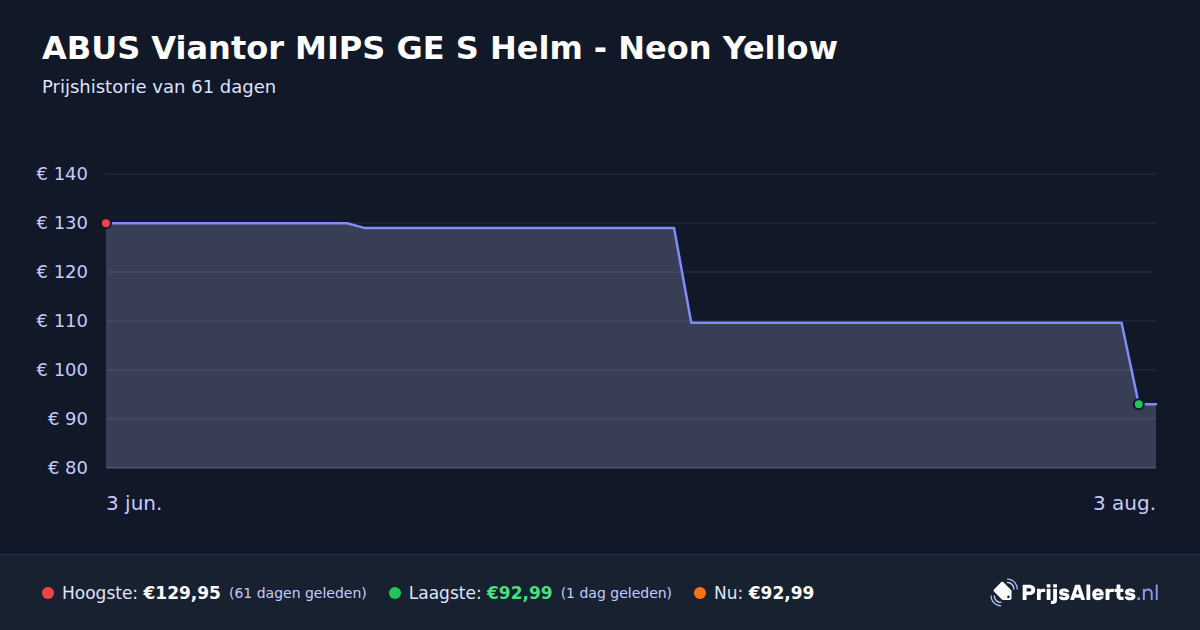Select the red highest-price marker on chart
The width and height of the screenshot is (1200, 630).
(x=106, y=223)
